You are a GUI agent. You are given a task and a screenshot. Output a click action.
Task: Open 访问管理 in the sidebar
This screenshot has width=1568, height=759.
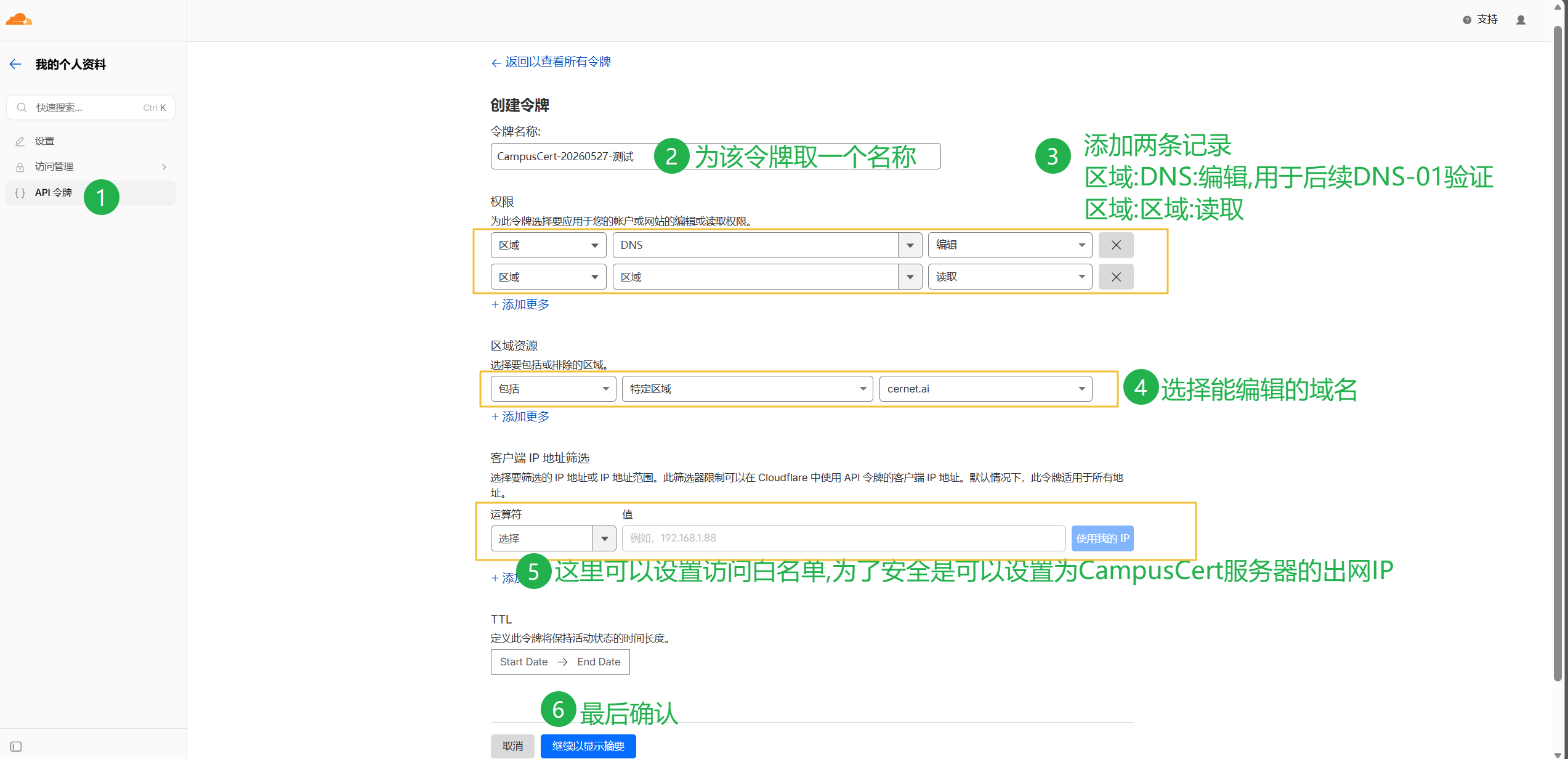click(91, 167)
